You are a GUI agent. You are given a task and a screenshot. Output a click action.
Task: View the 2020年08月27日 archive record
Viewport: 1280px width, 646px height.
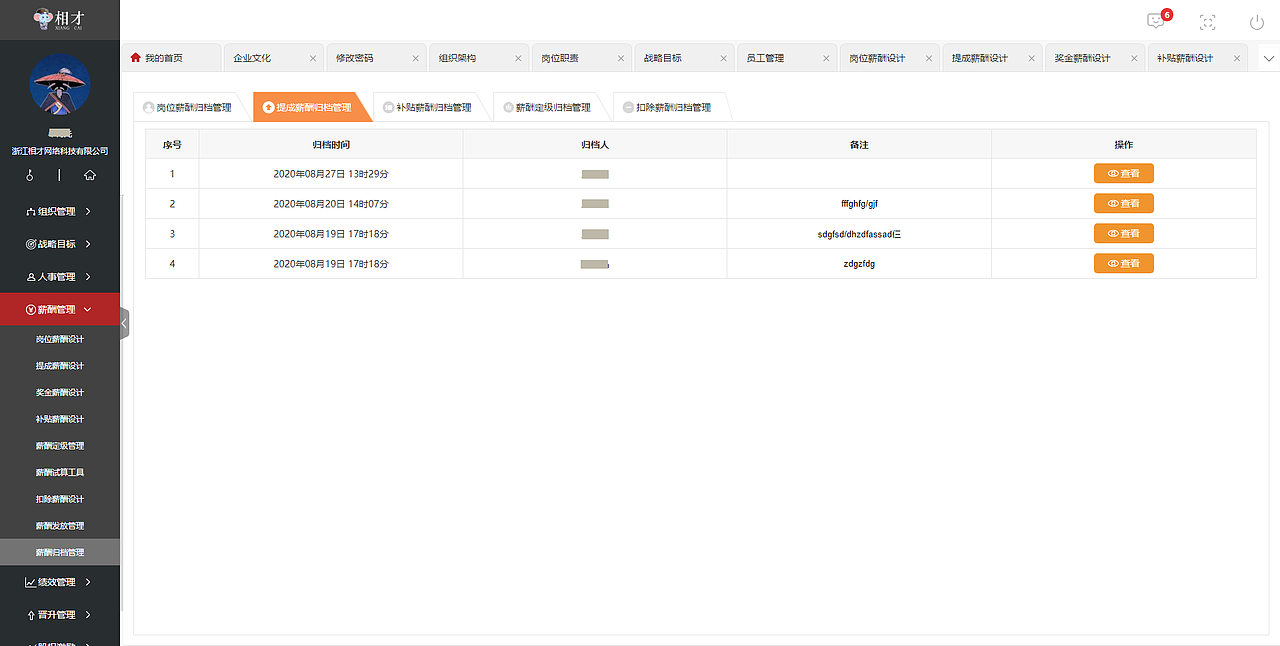pos(1124,174)
